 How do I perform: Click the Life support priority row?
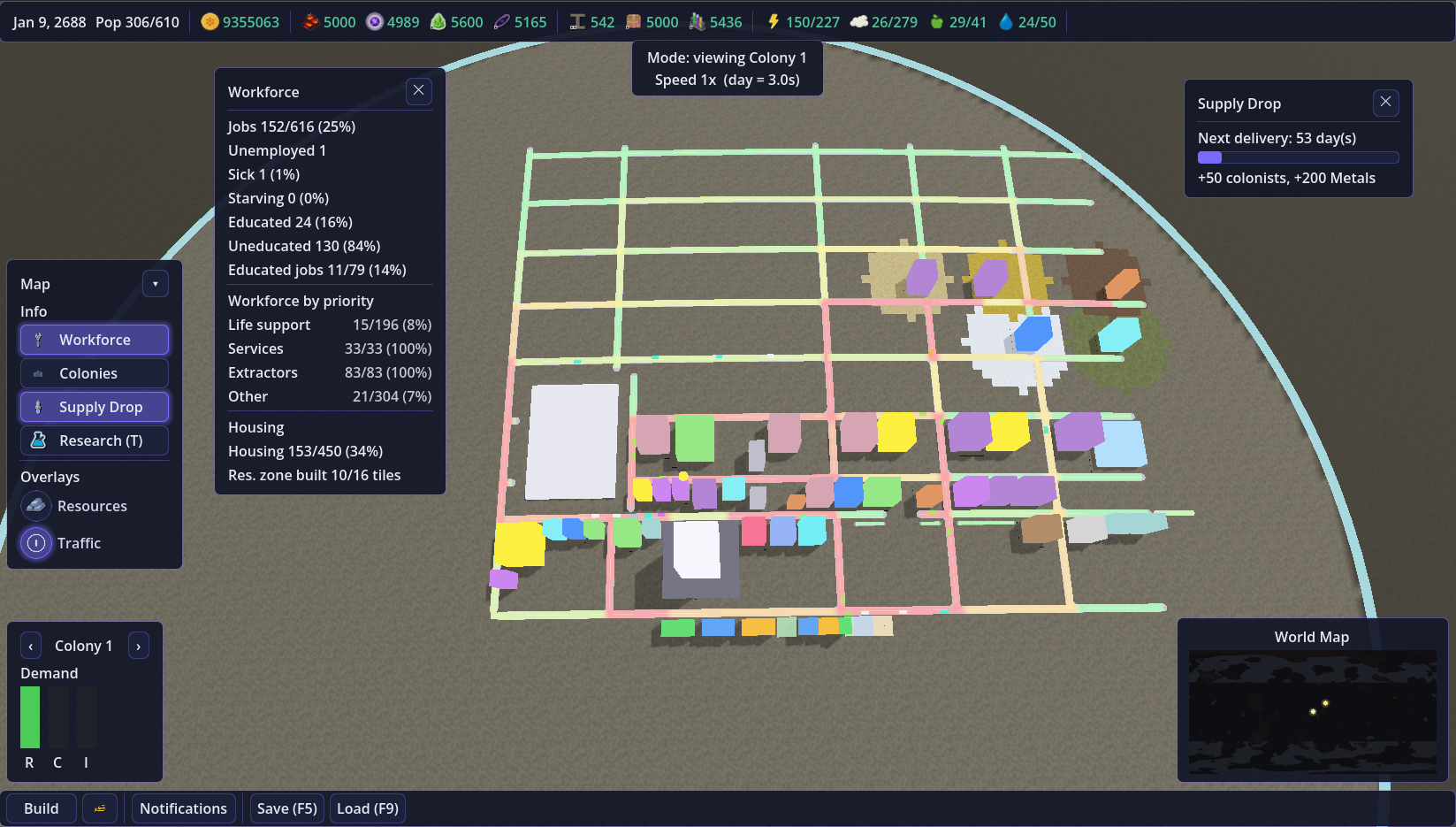[330, 325]
